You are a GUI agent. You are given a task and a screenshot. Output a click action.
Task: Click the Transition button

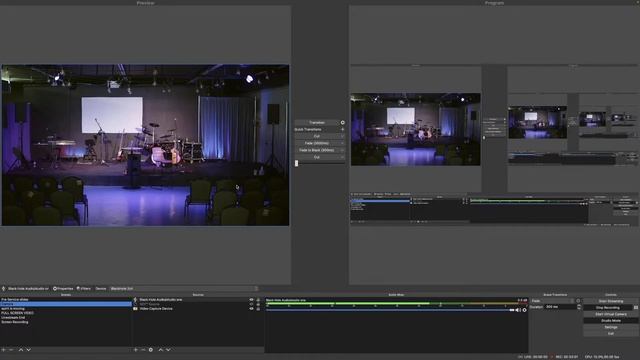pyautogui.click(x=317, y=122)
